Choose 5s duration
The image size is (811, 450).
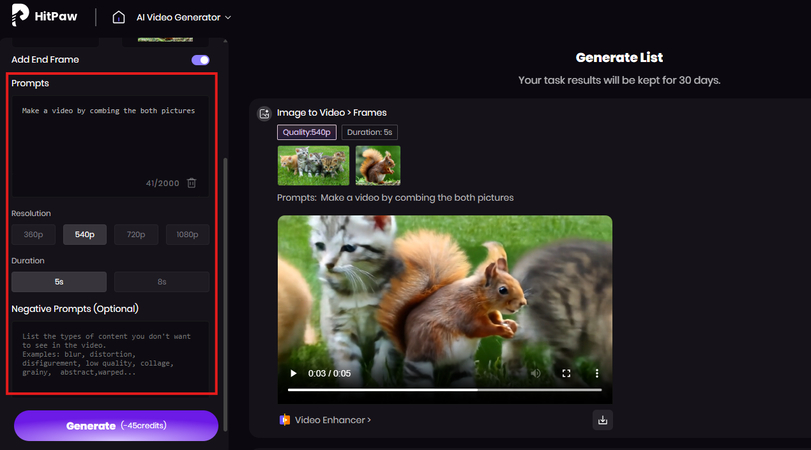pos(59,282)
